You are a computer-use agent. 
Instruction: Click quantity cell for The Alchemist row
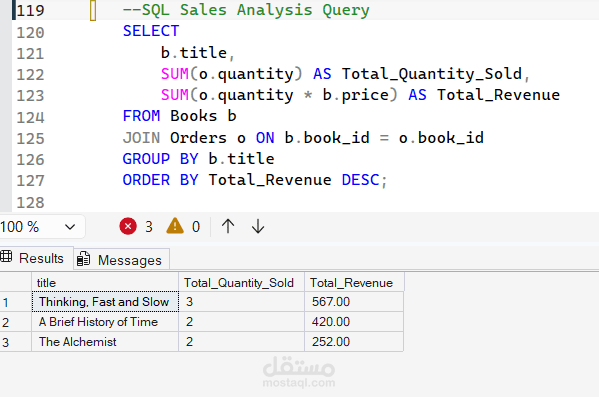pyautogui.click(x=241, y=342)
